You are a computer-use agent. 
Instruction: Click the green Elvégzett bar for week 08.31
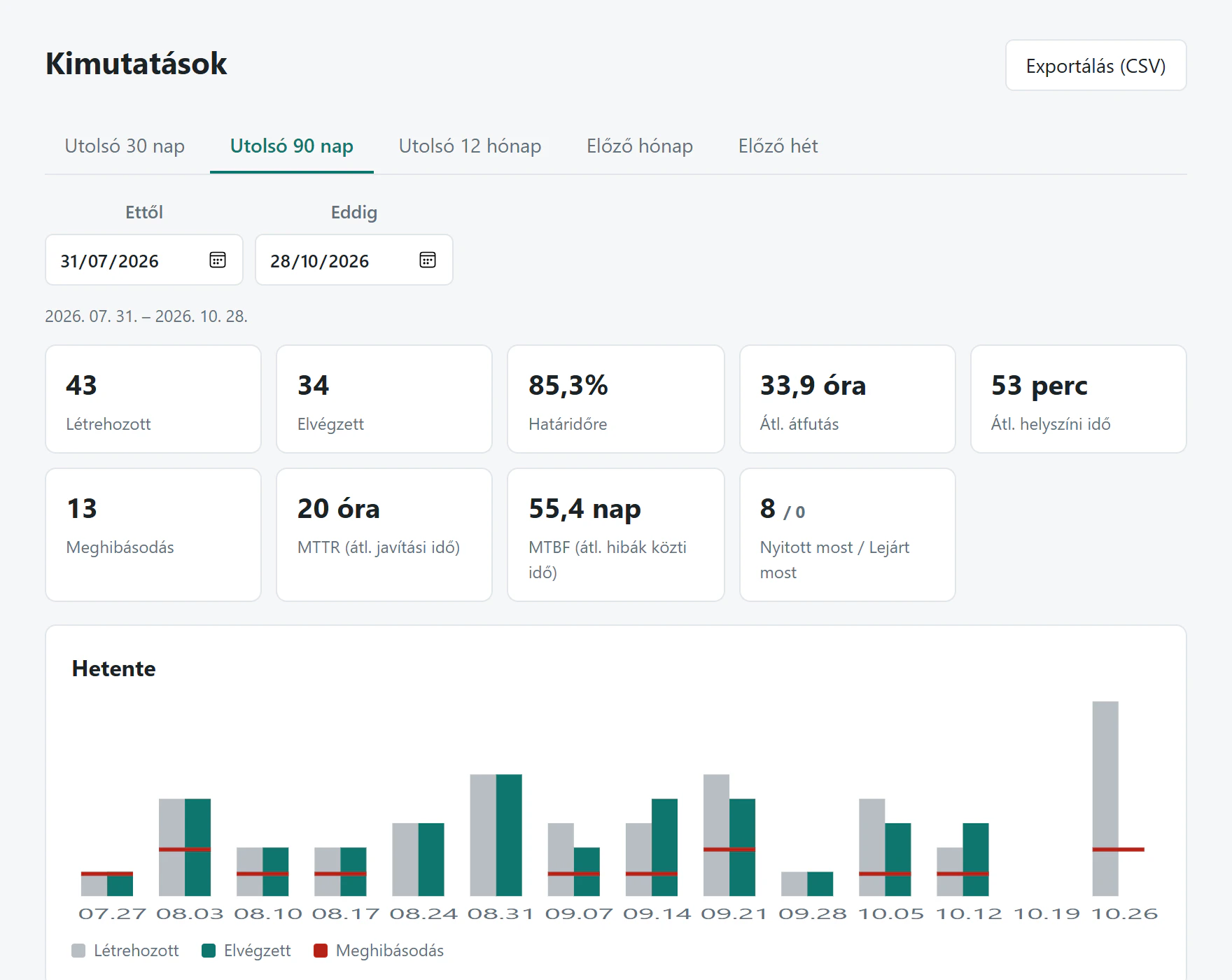point(509,835)
